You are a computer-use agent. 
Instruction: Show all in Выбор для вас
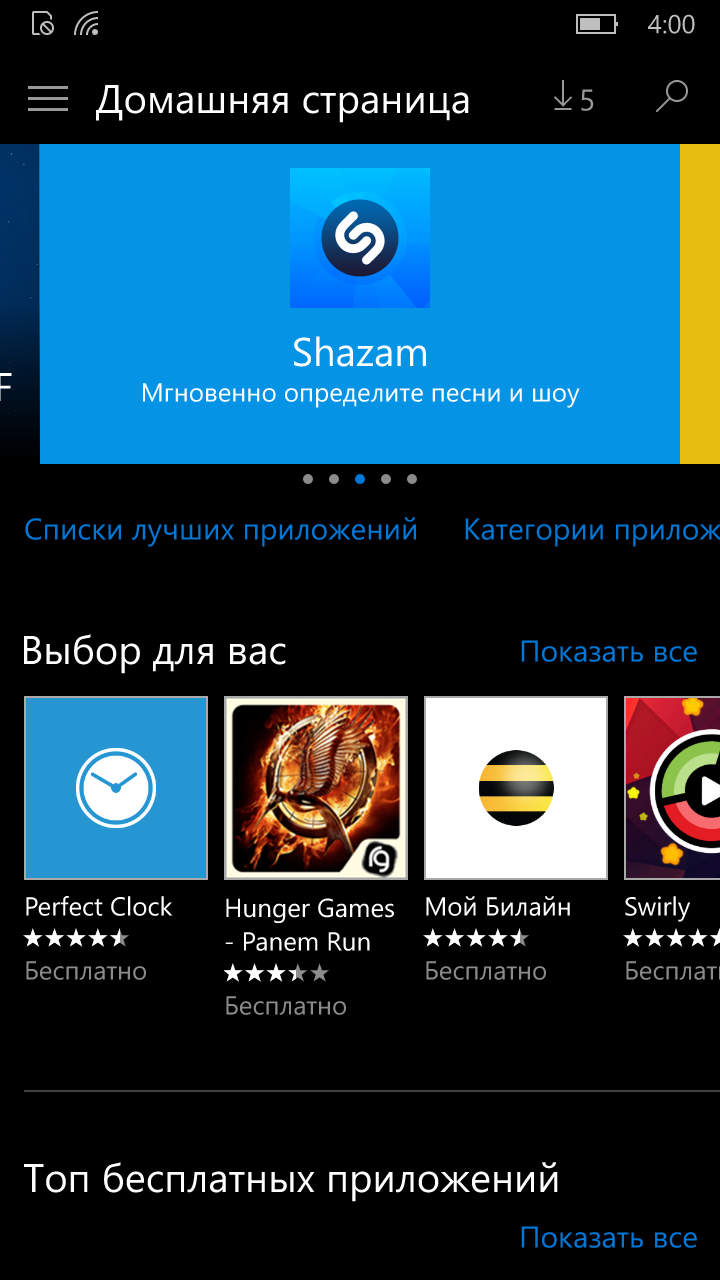click(x=609, y=652)
